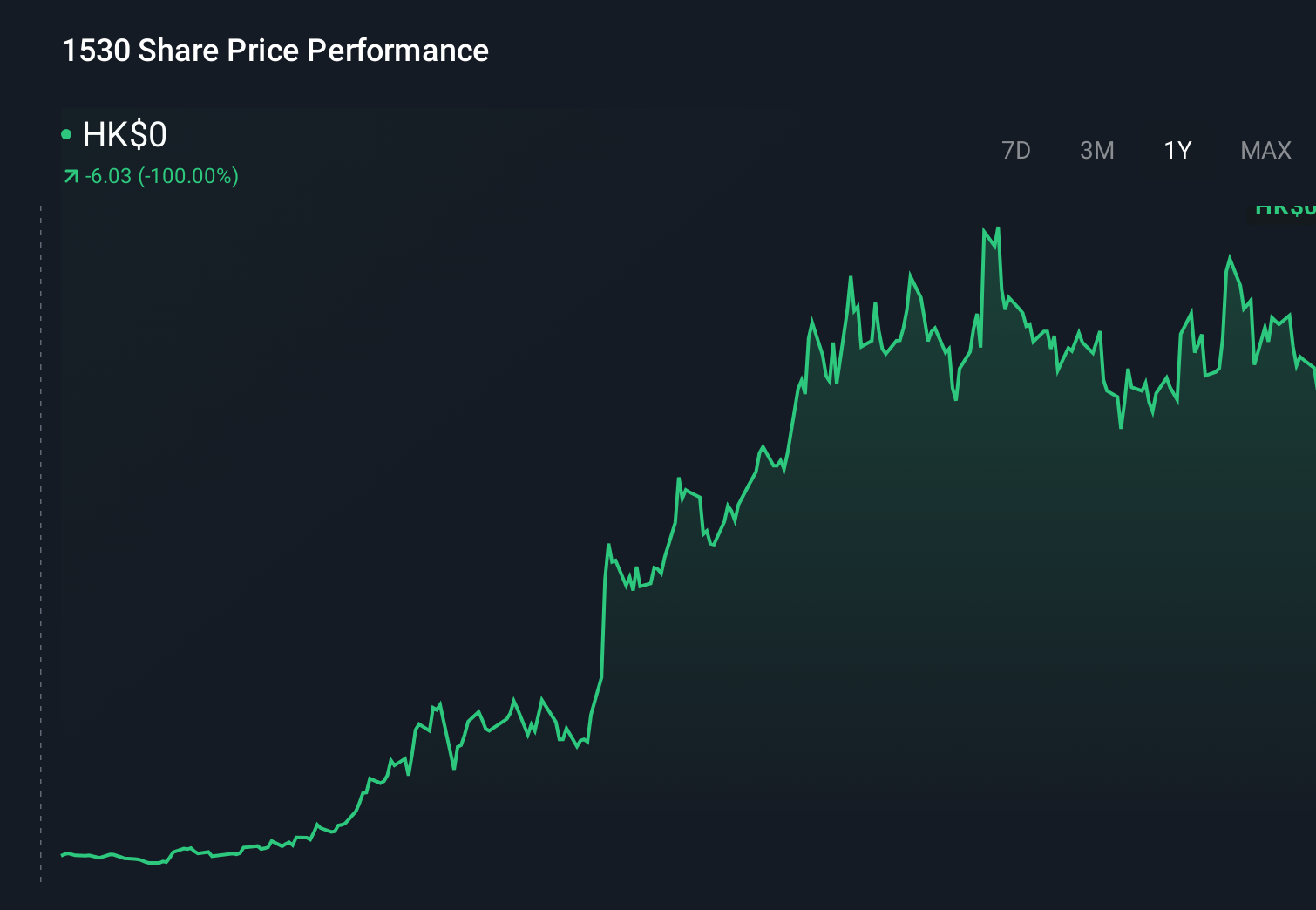Toggle the series via the green legend marker
The height and width of the screenshot is (910, 1316).
66,133
